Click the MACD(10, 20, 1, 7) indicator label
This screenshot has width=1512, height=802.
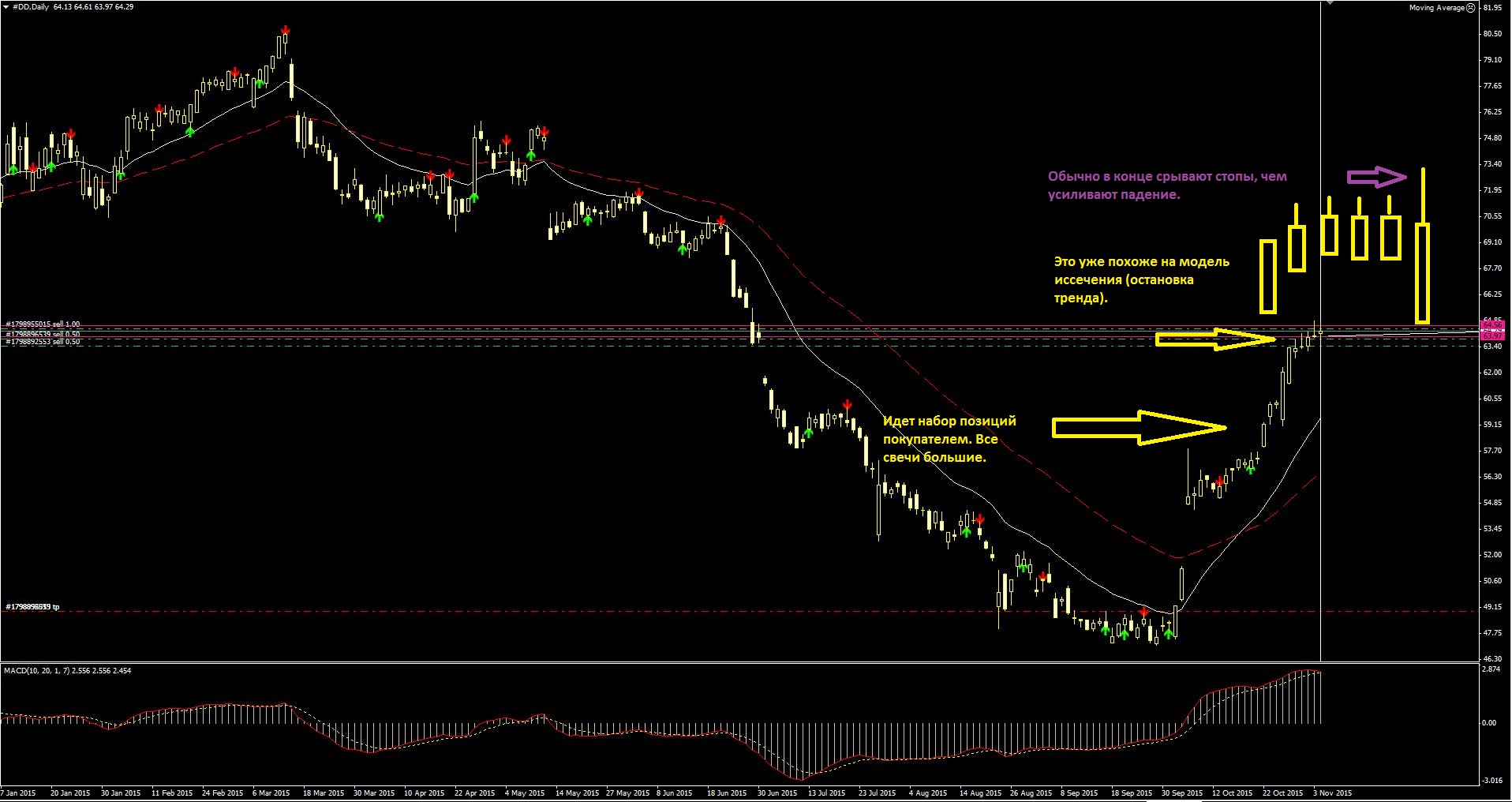point(67,670)
